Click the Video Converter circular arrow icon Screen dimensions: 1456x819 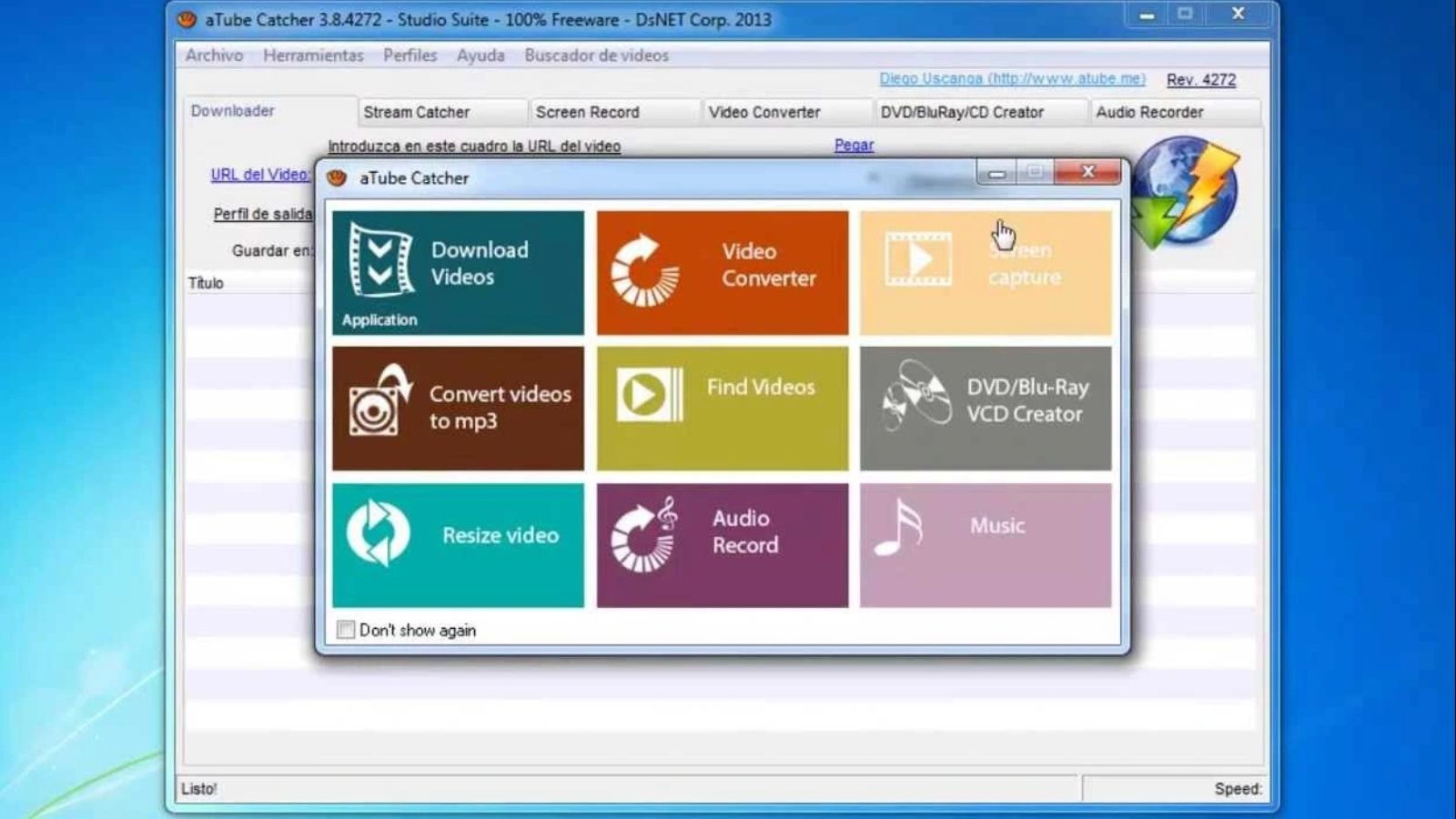click(x=644, y=270)
